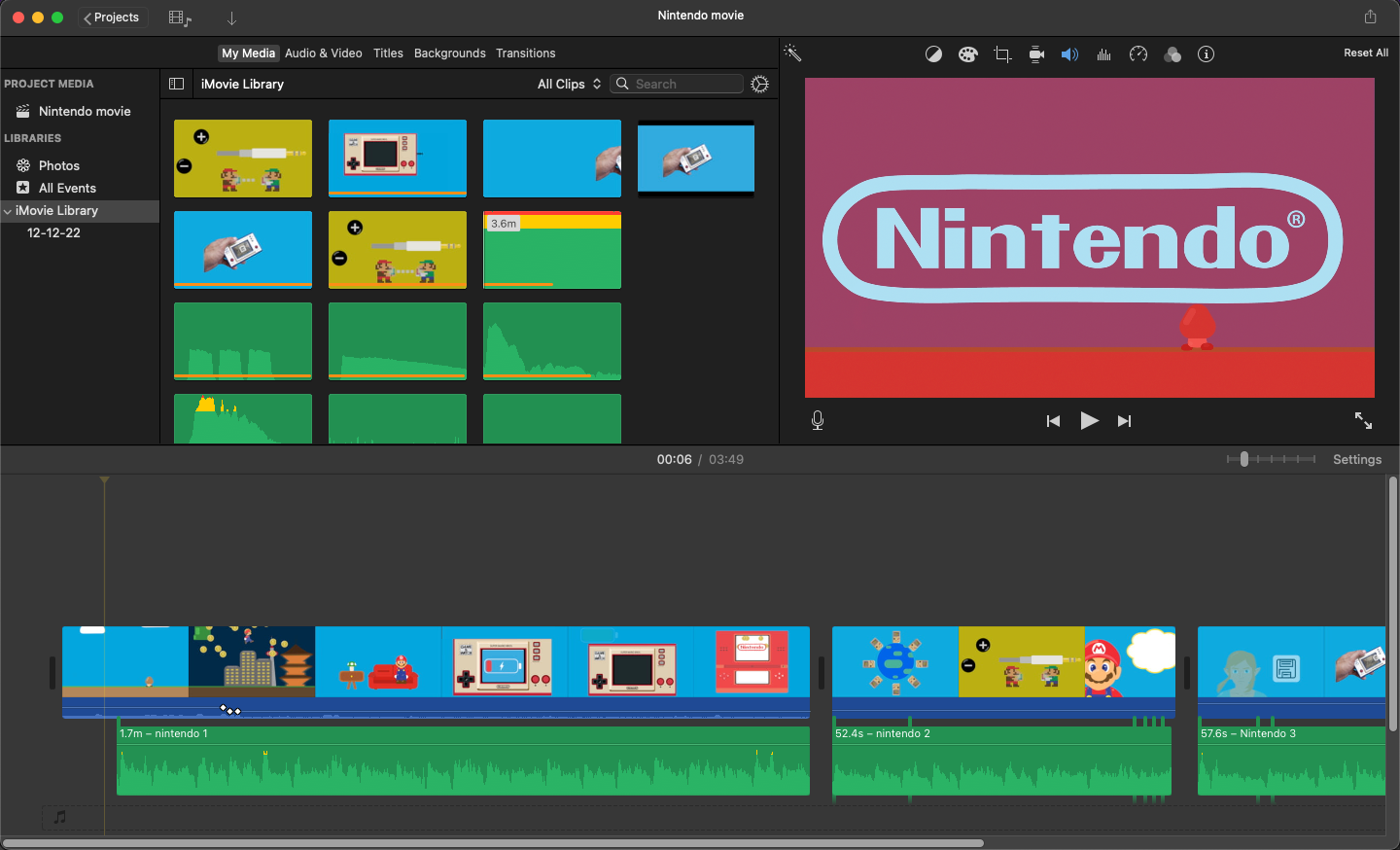Click the audio keyframe diamonds on first clip
Image resolution: width=1400 pixels, height=850 pixels.
(x=229, y=710)
